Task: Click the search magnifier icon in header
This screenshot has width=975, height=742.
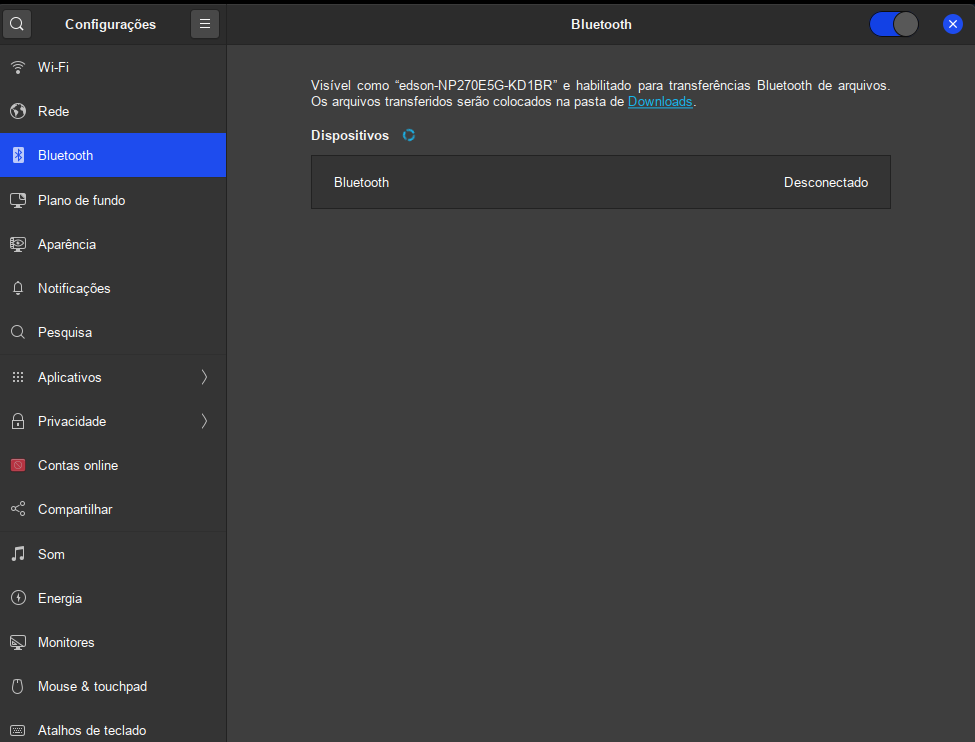Action: 18,24
